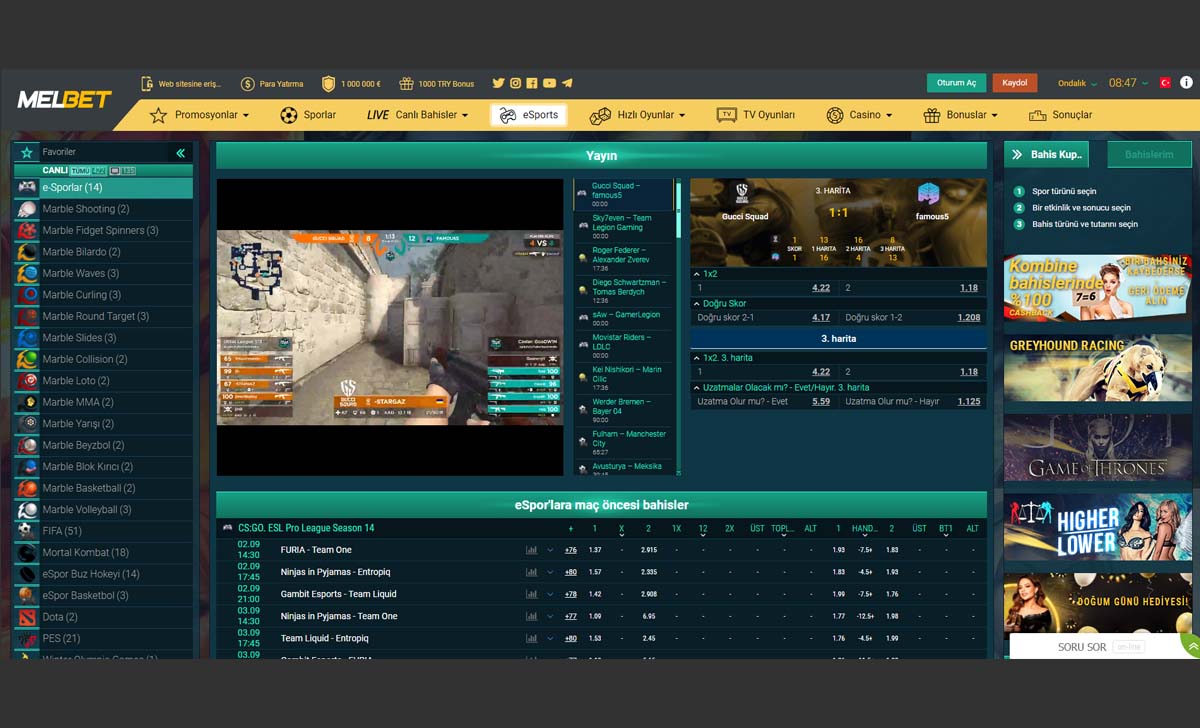This screenshot has width=1200, height=728.
Task: Select Doğru skor 1-2 odds 1.208
Action: (968, 318)
